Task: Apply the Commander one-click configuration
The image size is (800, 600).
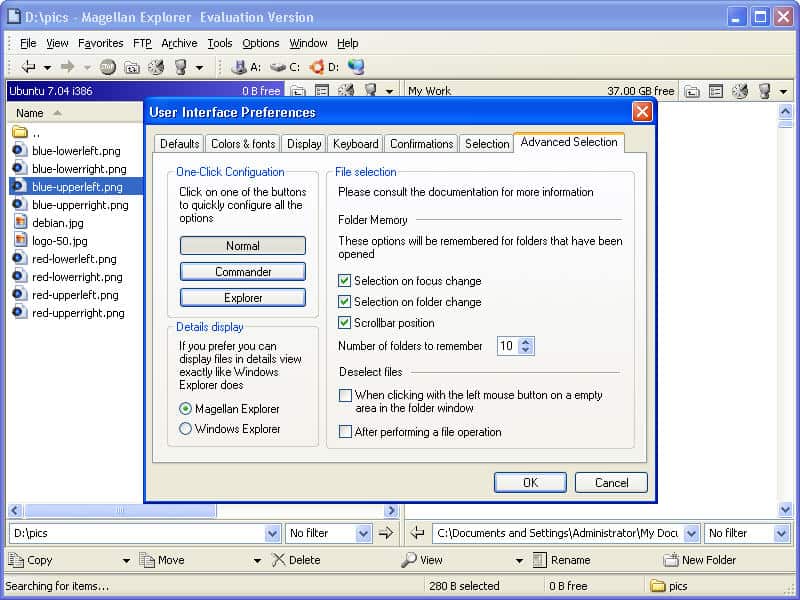Action: point(243,272)
